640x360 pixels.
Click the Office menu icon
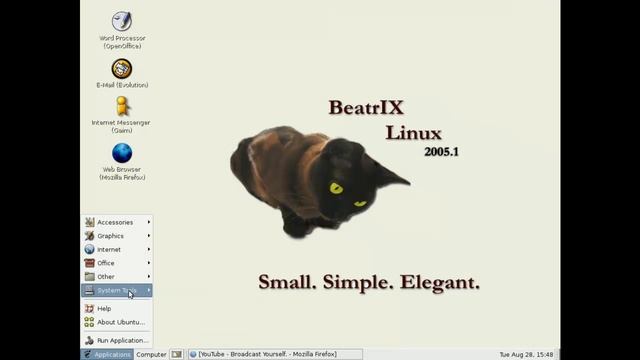click(x=89, y=263)
